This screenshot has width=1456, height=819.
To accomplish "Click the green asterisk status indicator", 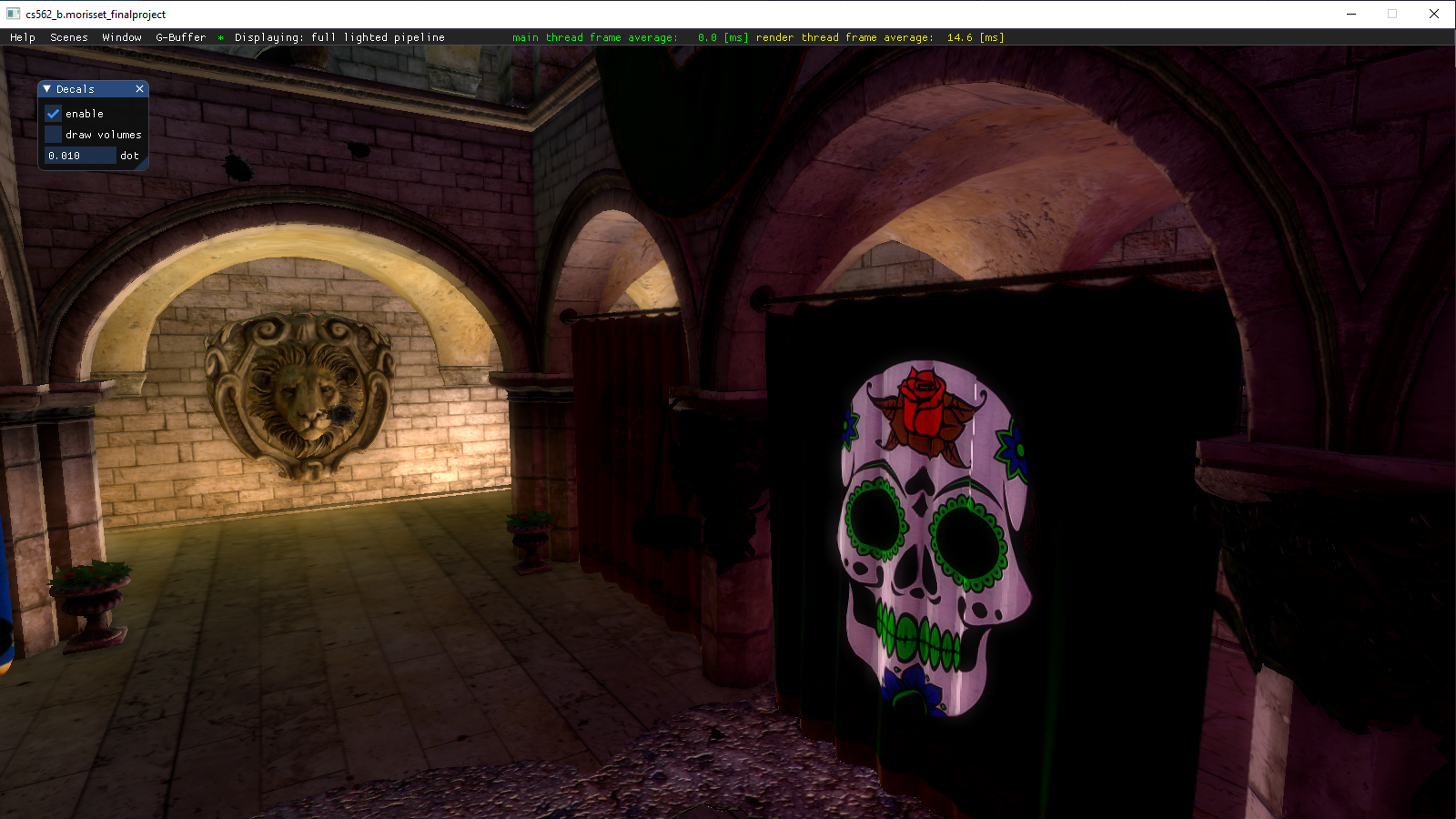I will 221,38.
